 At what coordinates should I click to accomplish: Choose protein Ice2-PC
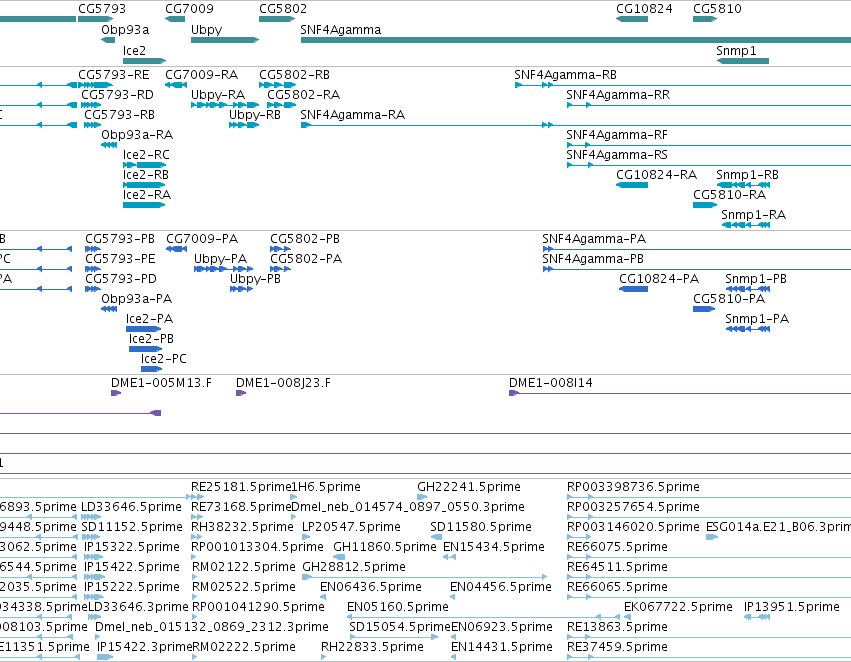tap(164, 359)
